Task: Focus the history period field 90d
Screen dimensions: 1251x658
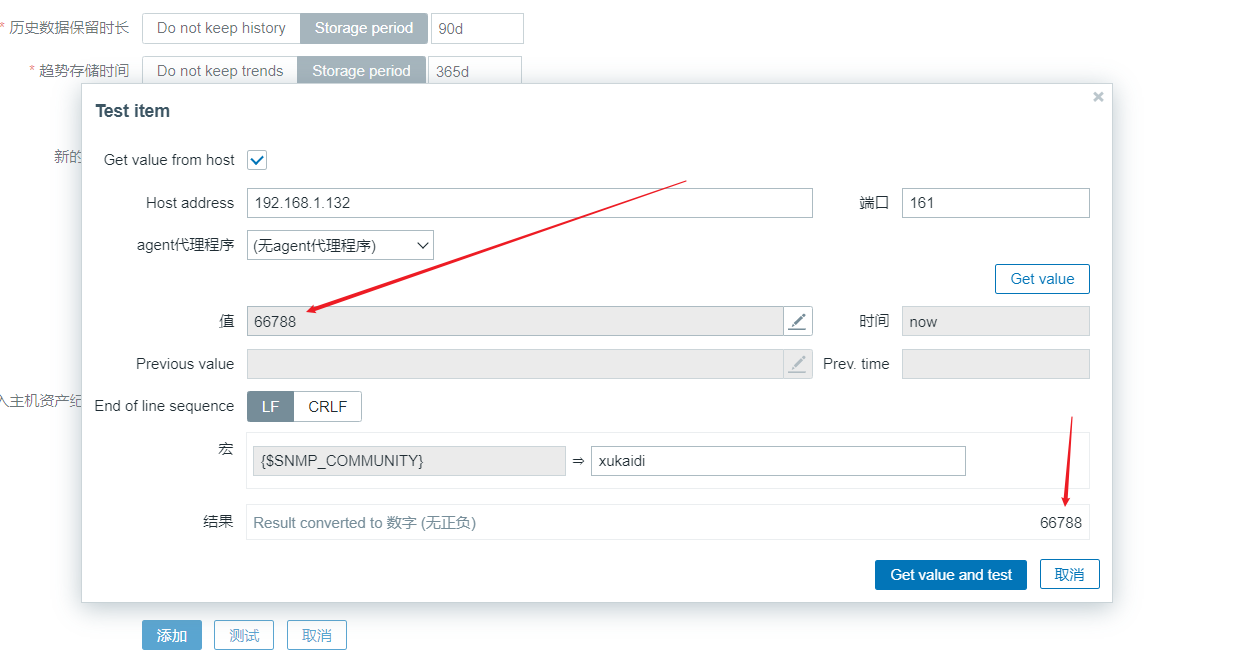Action: [477, 28]
